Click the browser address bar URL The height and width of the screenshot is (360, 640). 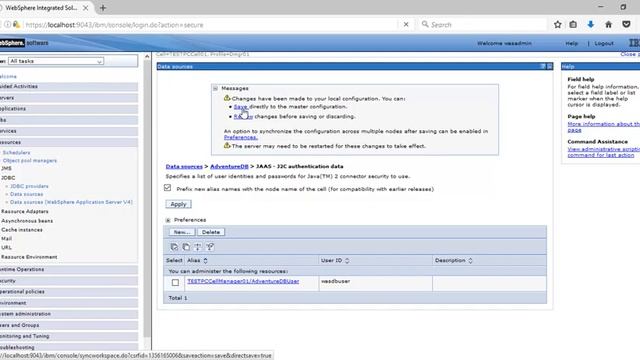click(x=114, y=25)
